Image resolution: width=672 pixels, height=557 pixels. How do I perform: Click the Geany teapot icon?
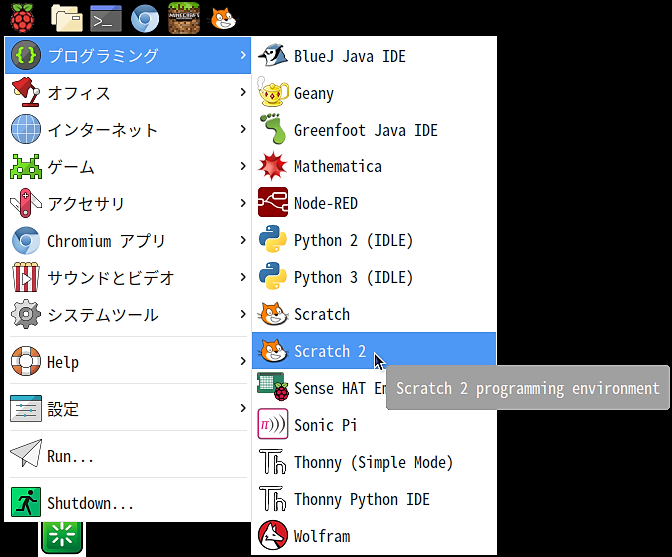273,92
